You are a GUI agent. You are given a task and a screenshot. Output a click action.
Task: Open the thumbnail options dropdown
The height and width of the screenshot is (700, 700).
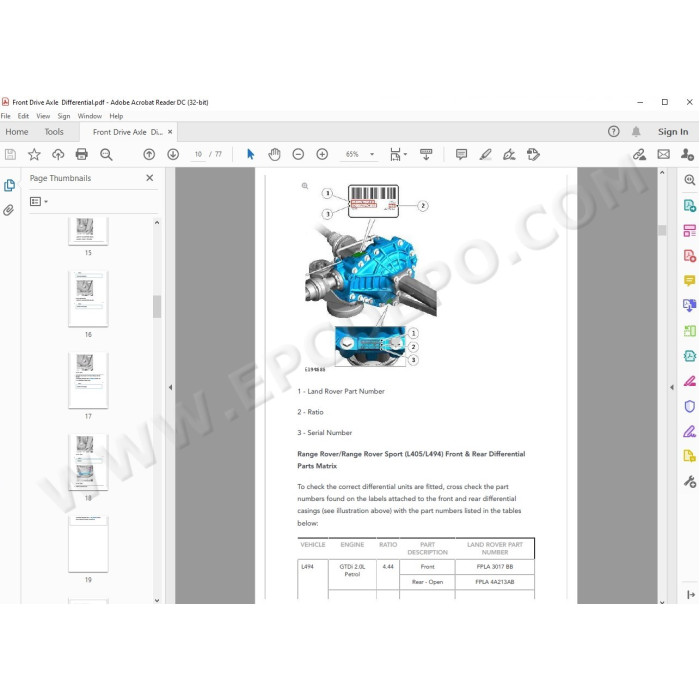(39, 201)
